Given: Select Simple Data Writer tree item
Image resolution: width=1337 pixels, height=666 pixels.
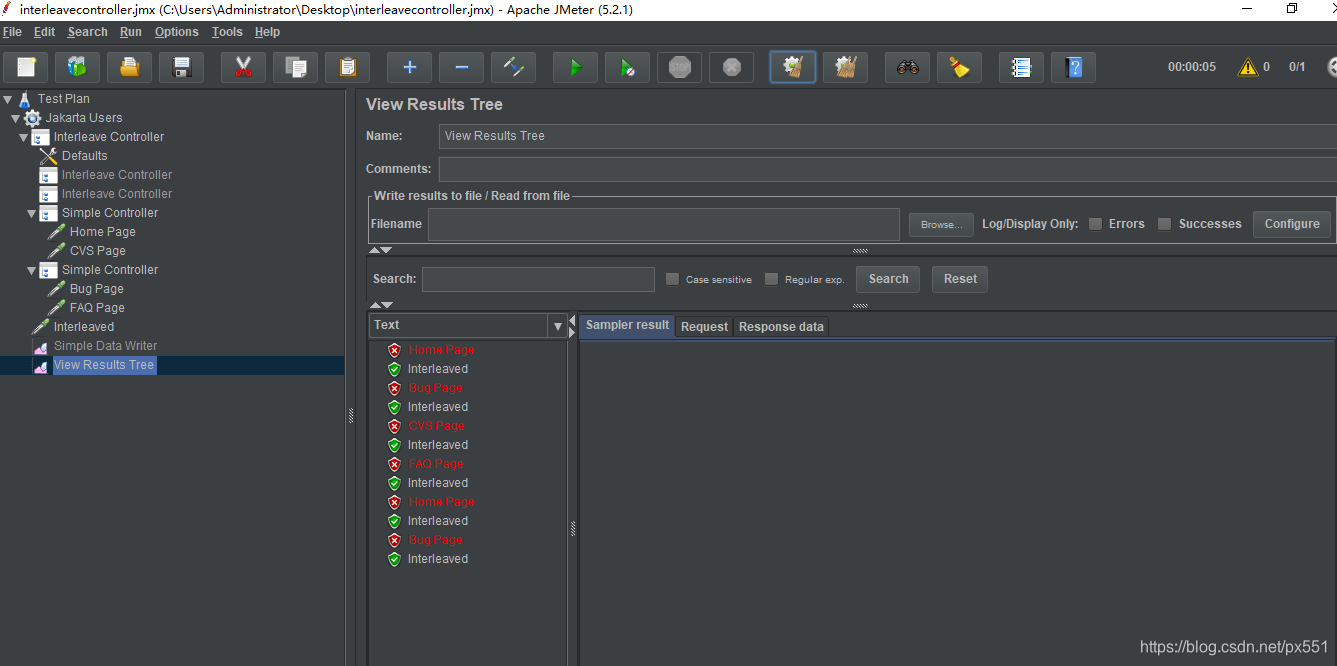Looking at the screenshot, I should click(x=105, y=346).
